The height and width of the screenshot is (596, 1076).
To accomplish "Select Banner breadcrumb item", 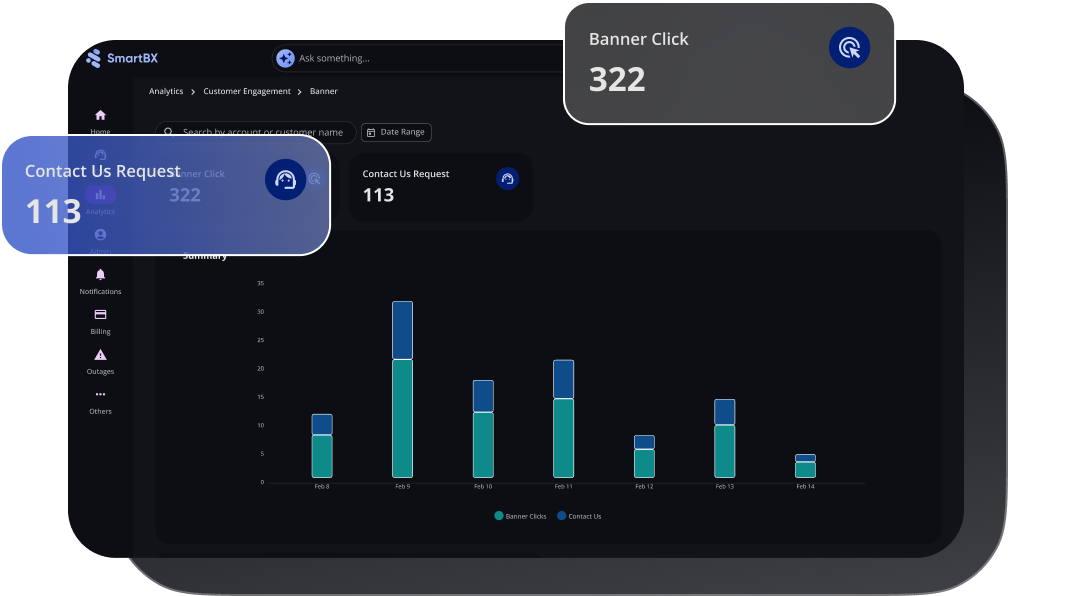I will point(324,91).
